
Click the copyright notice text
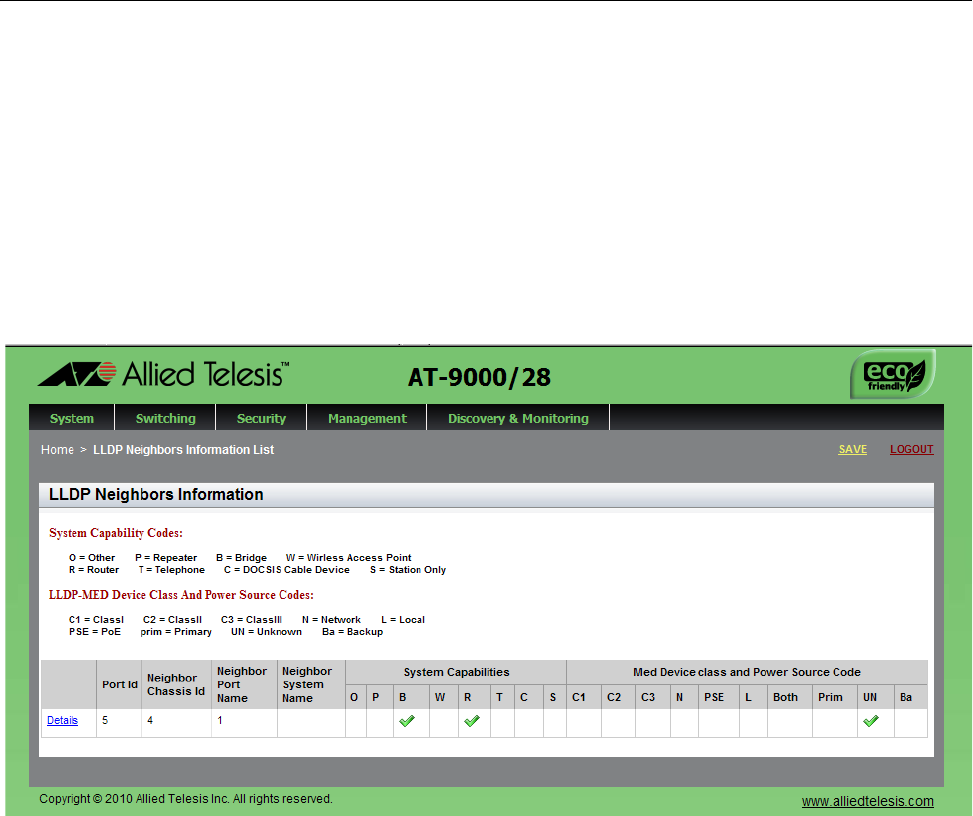[x=186, y=799]
